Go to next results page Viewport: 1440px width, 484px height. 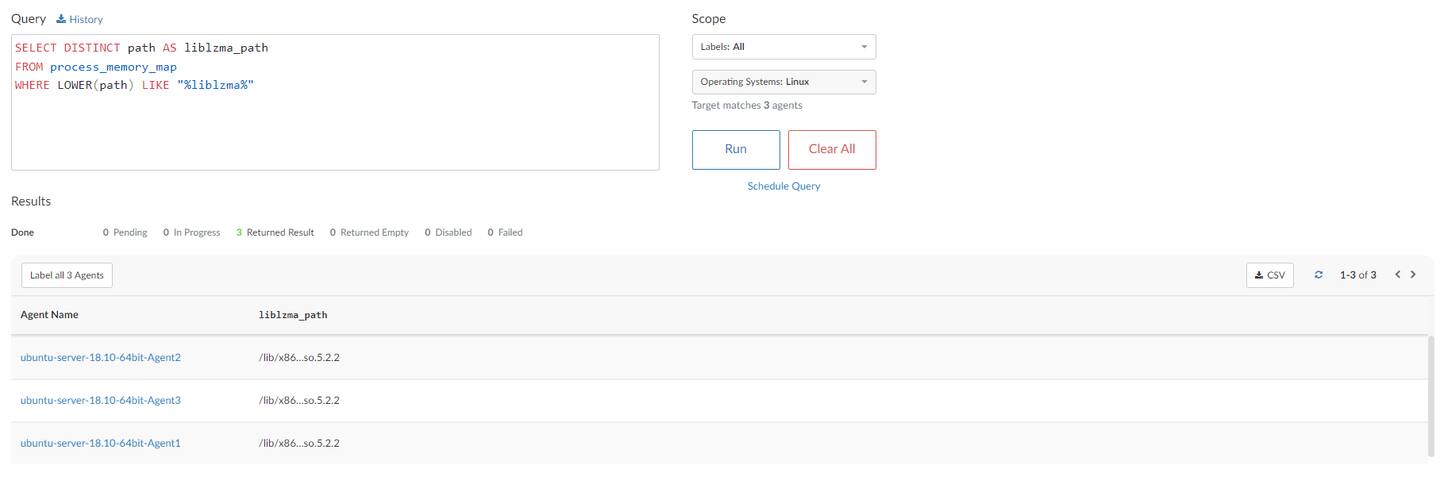(1413, 275)
